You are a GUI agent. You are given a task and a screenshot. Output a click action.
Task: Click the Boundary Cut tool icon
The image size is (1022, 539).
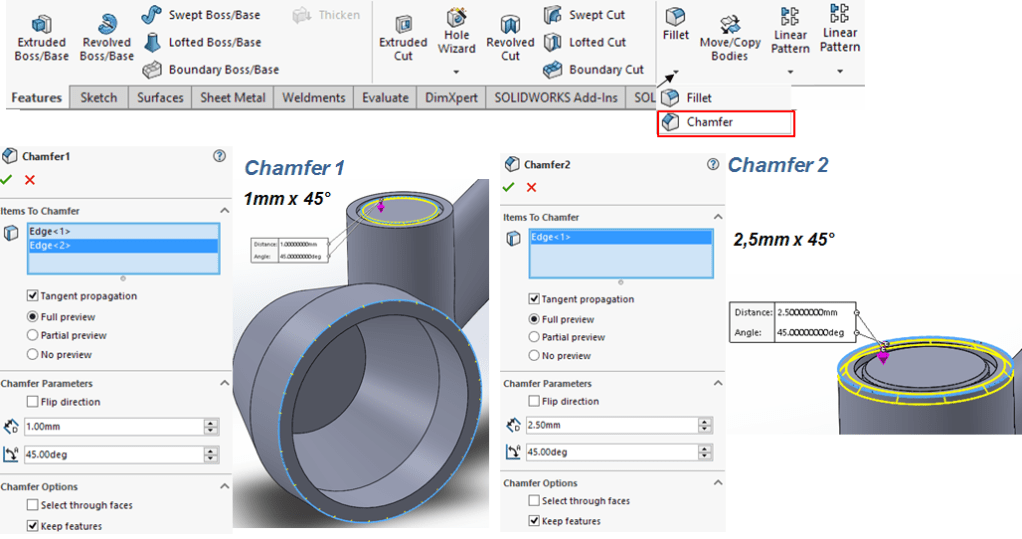pos(553,70)
